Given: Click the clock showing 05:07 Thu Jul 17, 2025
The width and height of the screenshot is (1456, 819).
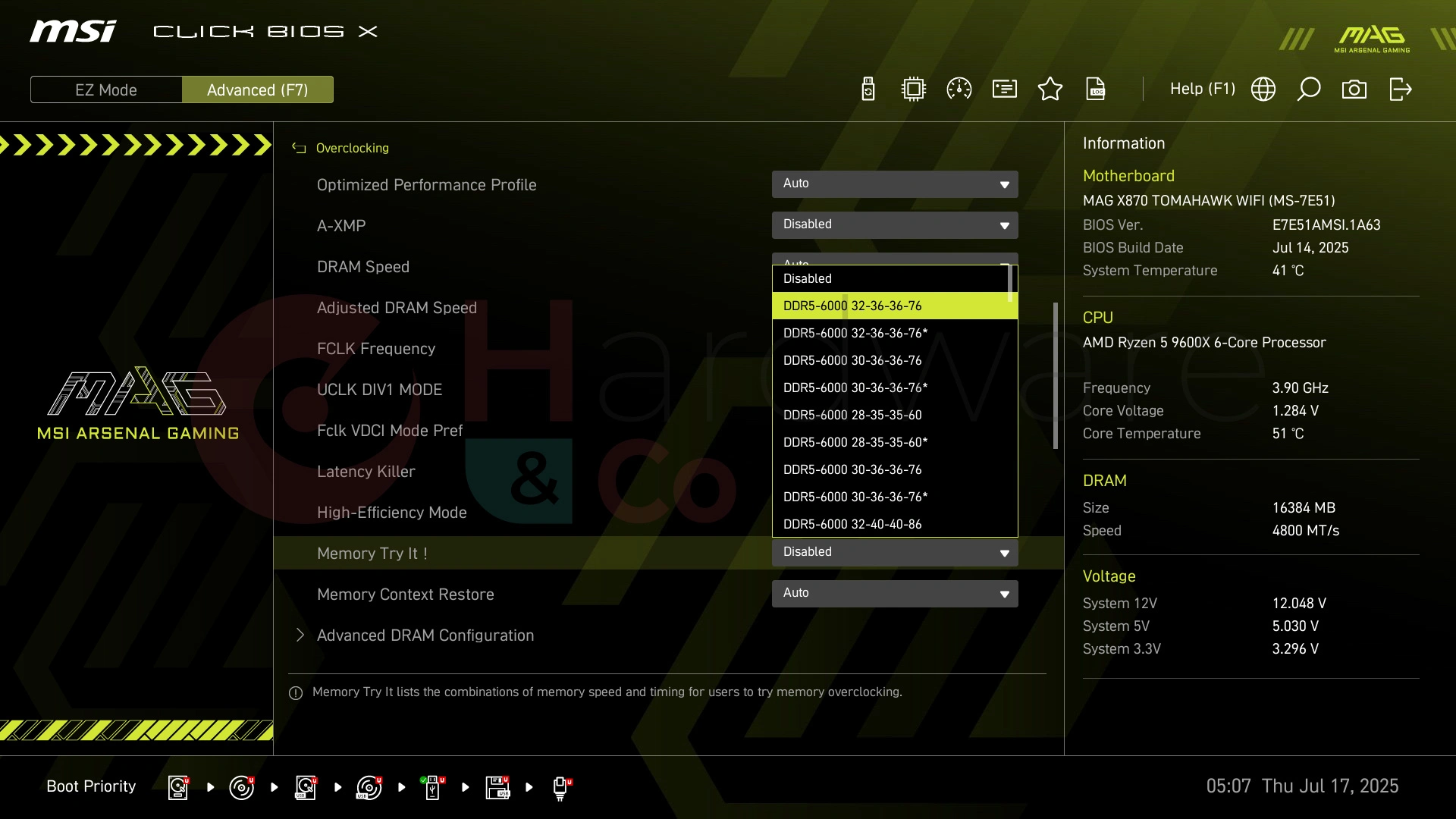Looking at the screenshot, I should coord(1302,786).
